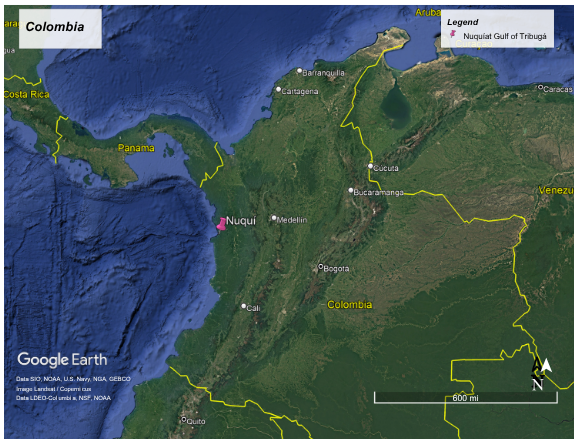Click the yellow 'Aruba' label
The height and width of the screenshot is (439, 574).
428,13
